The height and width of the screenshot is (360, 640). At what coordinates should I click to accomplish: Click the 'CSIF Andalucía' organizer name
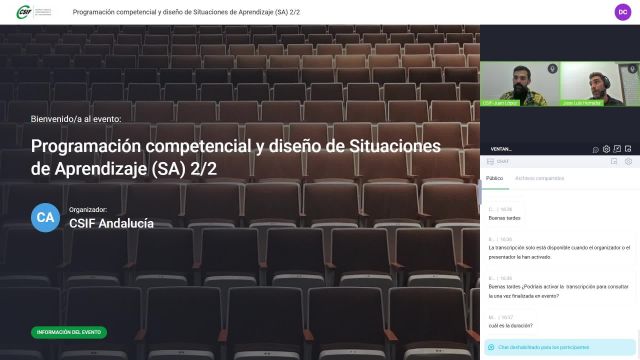click(111, 223)
